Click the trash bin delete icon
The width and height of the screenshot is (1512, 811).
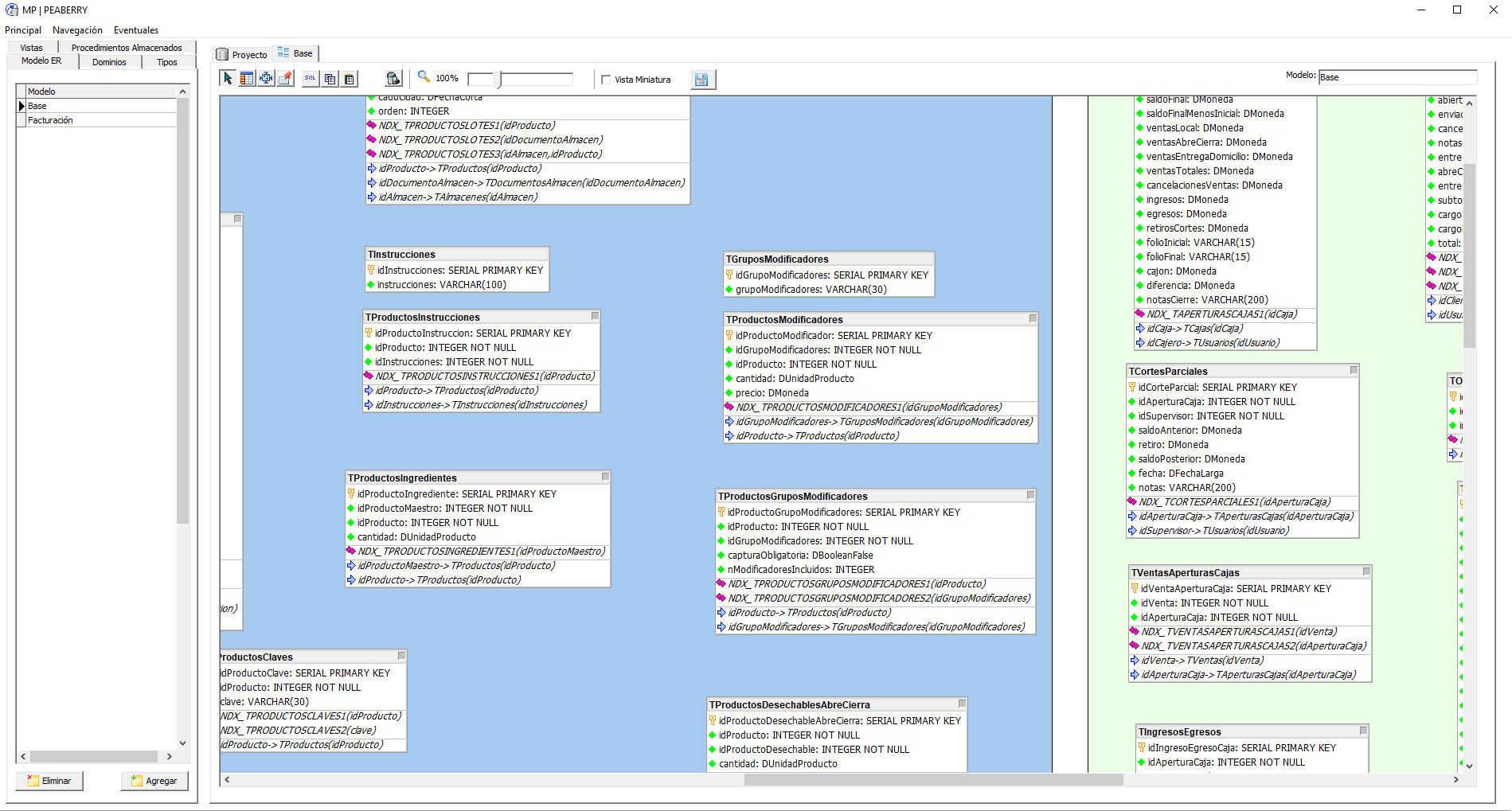[393, 78]
